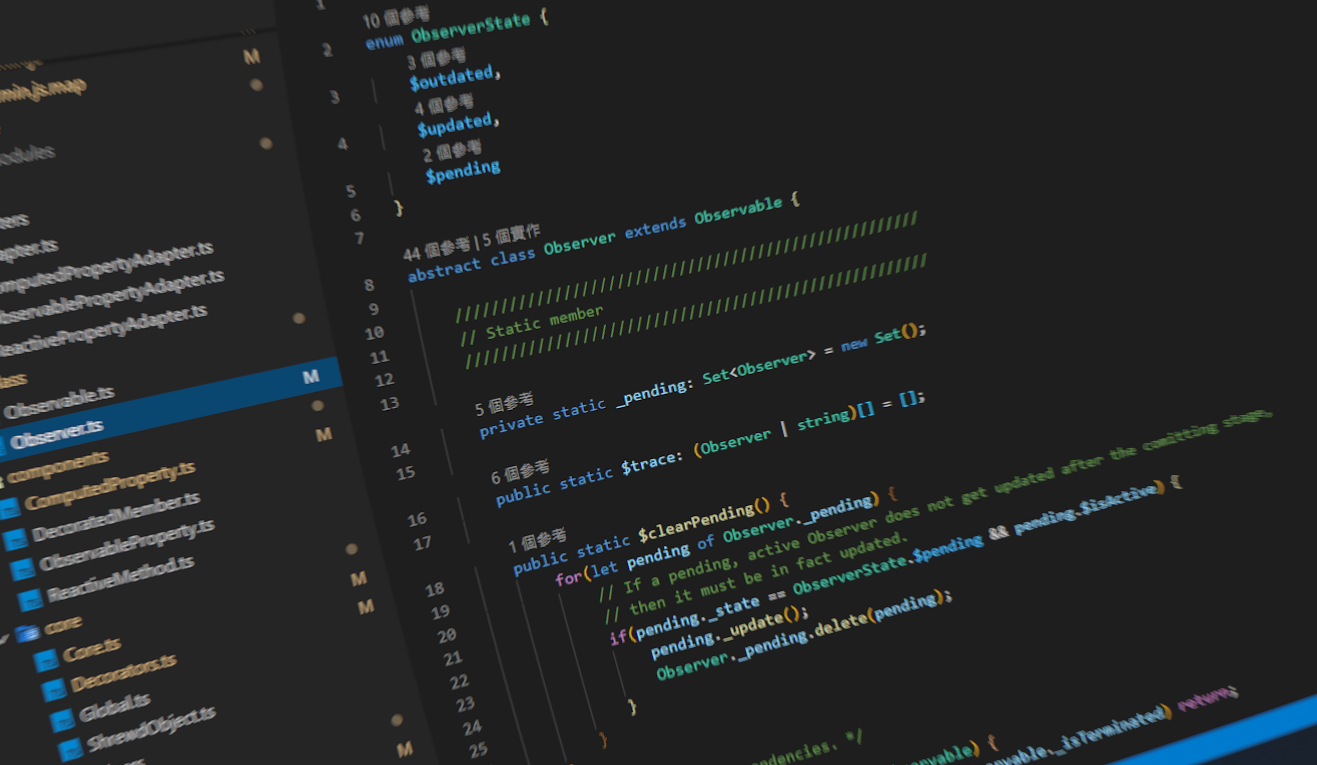1317x765 pixels.
Task: Click the TypeScript icon beside ShrewdObject.ts
Action: (70, 749)
